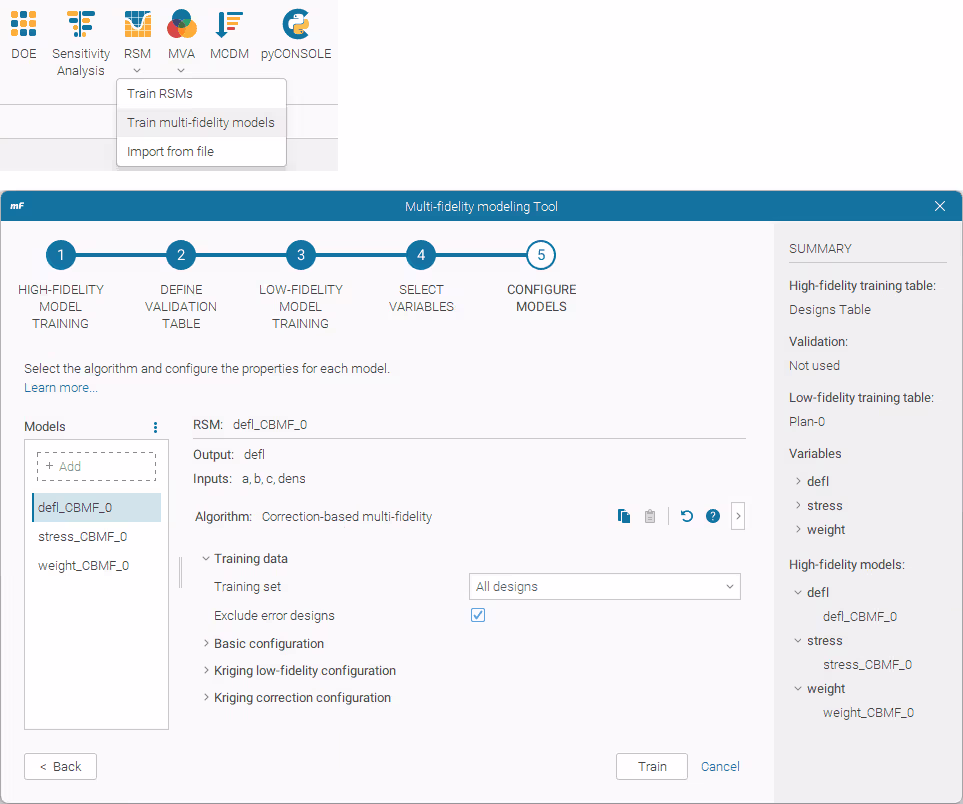
Task: Click the copy configuration icon
Action: [x=624, y=517]
